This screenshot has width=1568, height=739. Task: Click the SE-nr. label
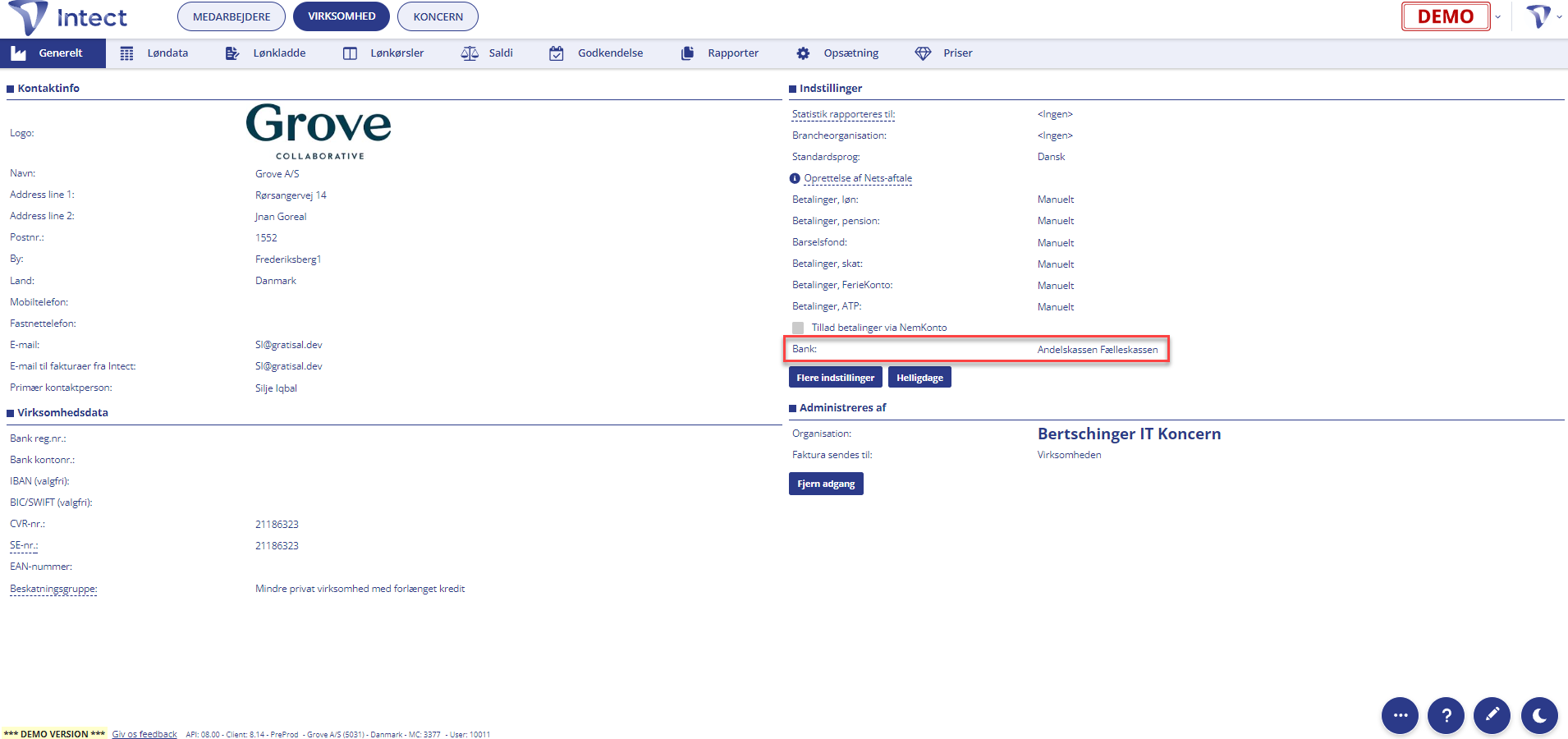(24, 545)
